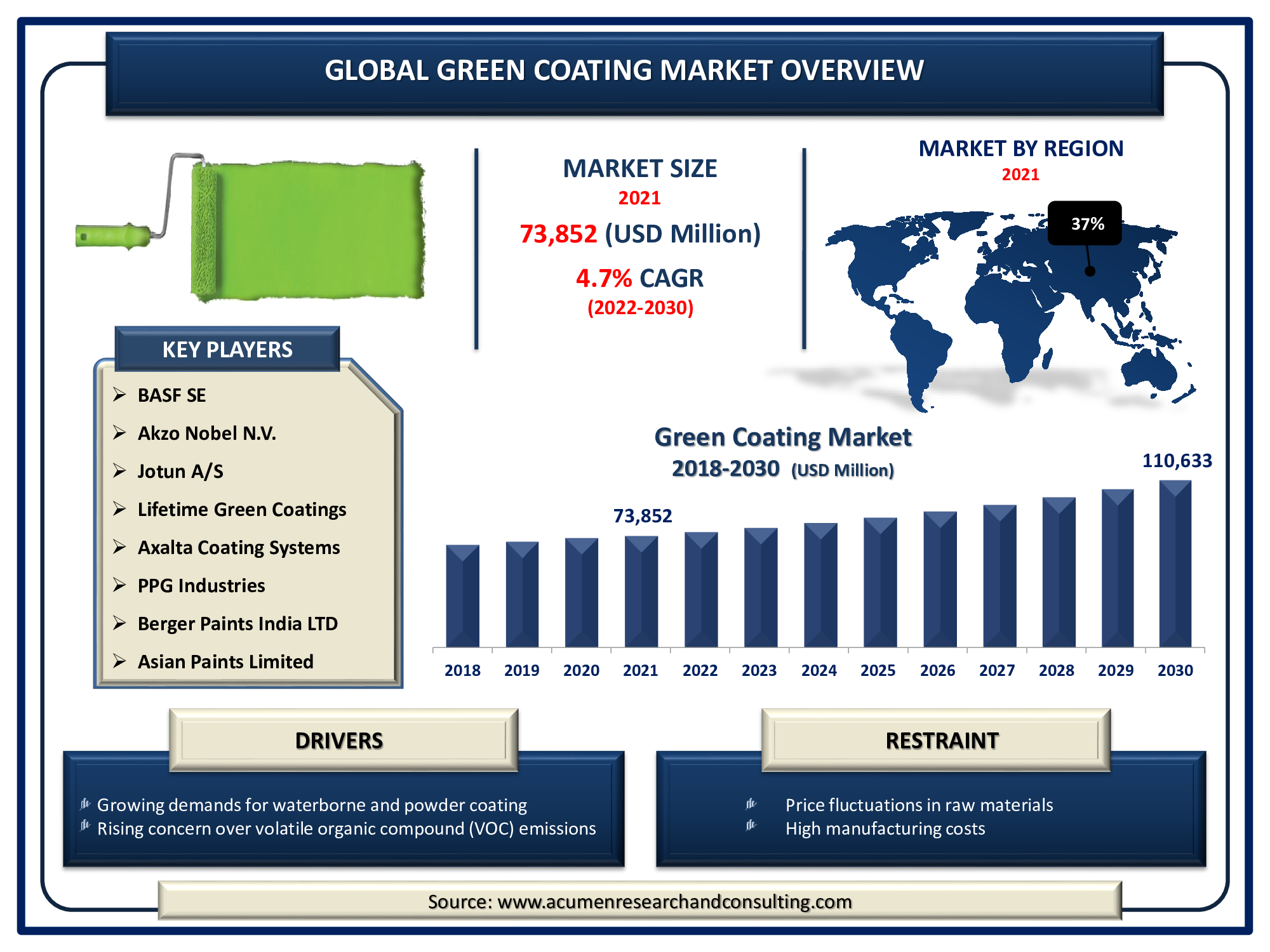Click bullet icon before Price fluctuations text
This screenshot has height=952, width=1270.
click(751, 805)
